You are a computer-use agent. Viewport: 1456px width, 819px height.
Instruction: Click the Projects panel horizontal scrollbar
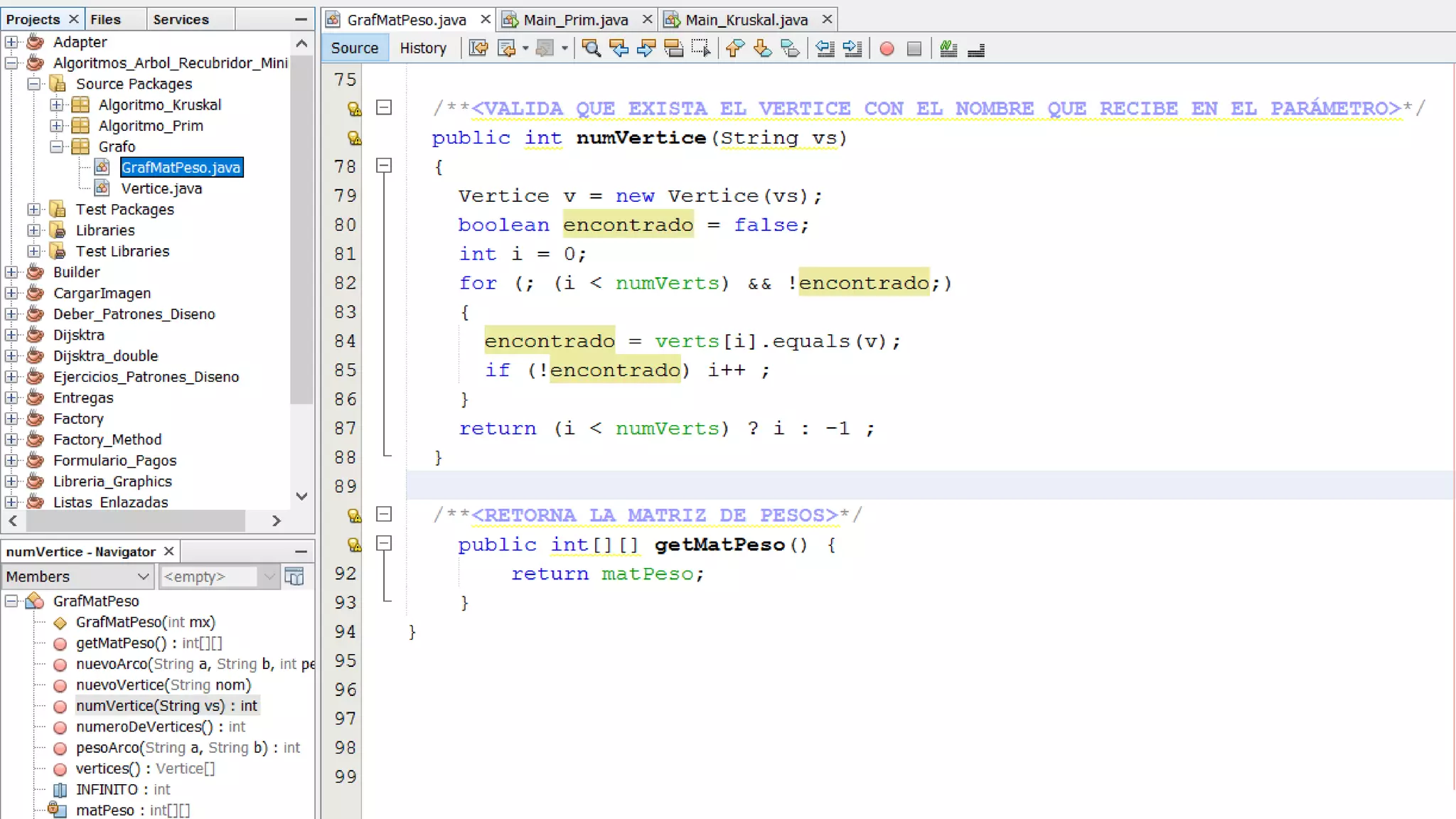(135, 521)
